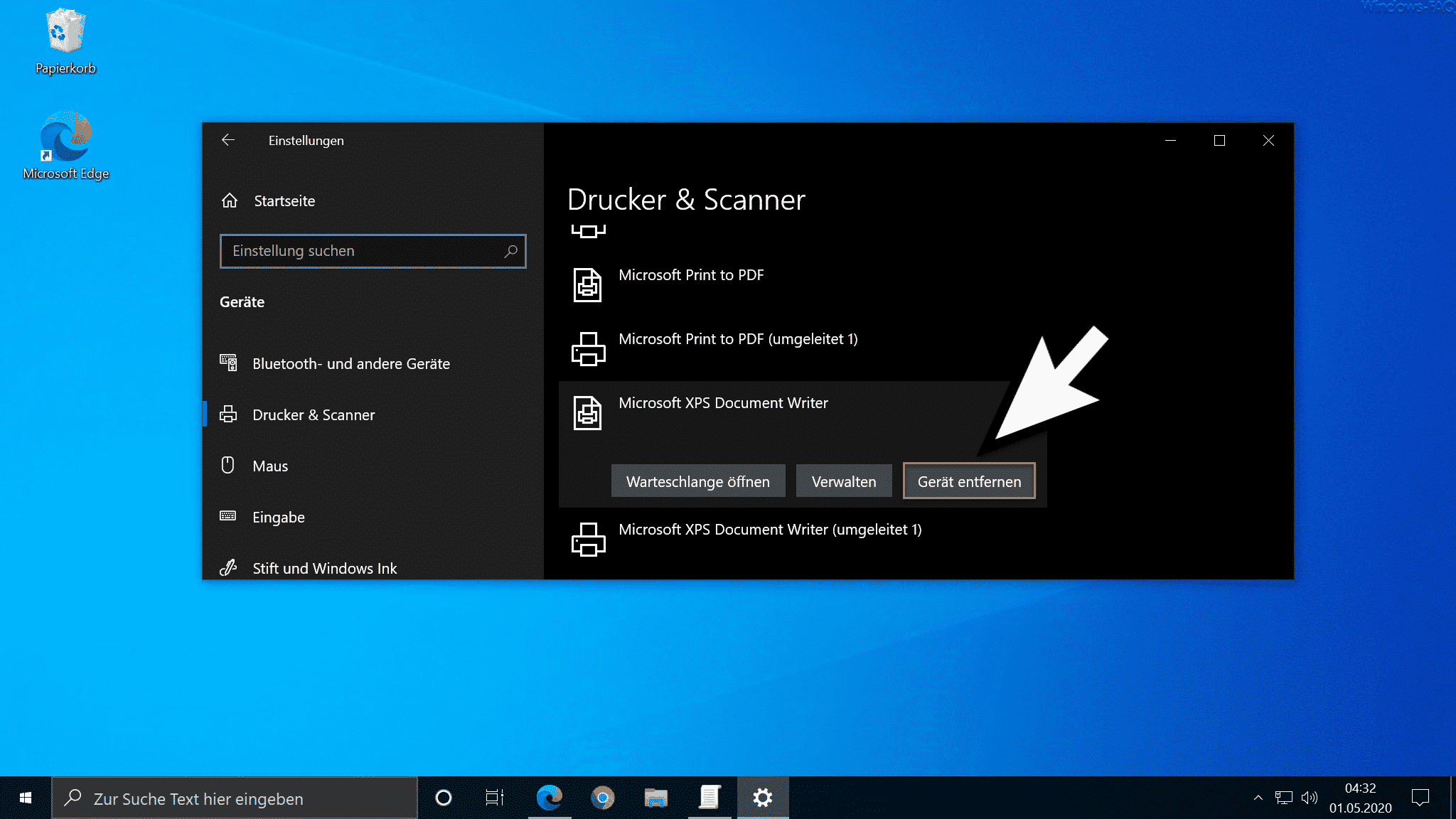Click the back arrow in Einstellungen
1456x819 pixels.
[228, 140]
